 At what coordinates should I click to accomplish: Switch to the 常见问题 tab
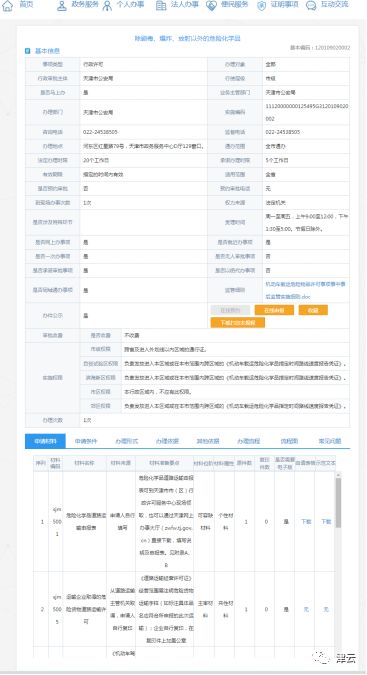click(330, 441)
